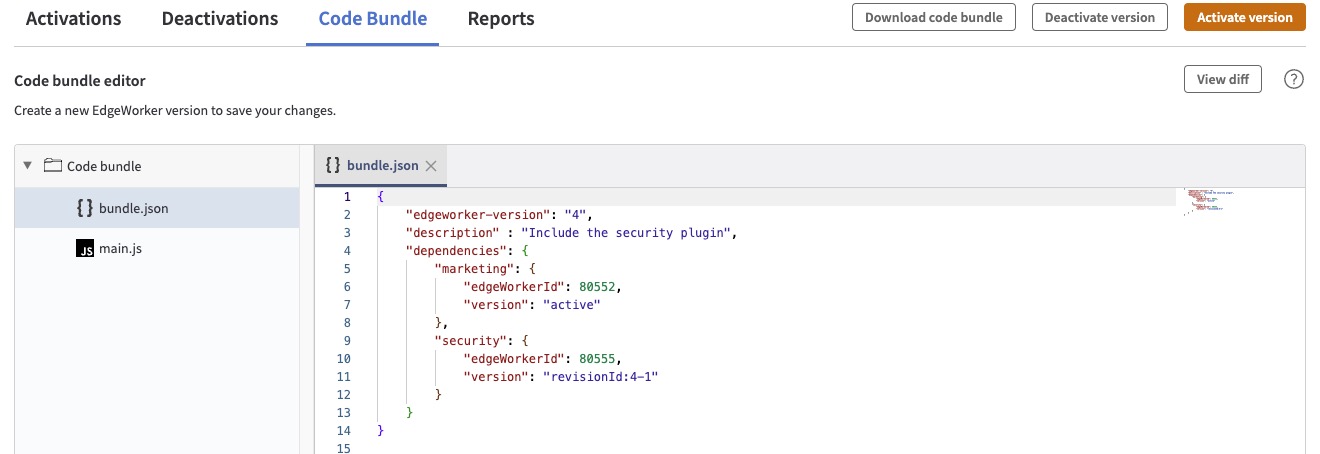Open the Deactivations tab

[220, 19]
